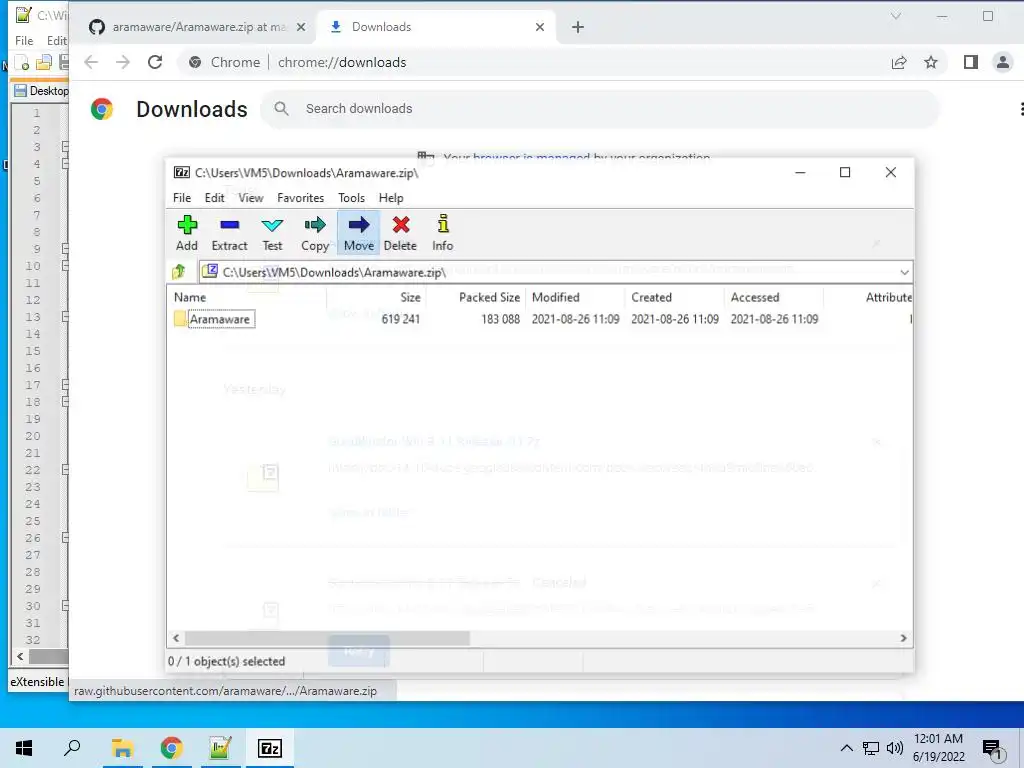
Task: Sort by the Modified column header
Action: point(575,297)
